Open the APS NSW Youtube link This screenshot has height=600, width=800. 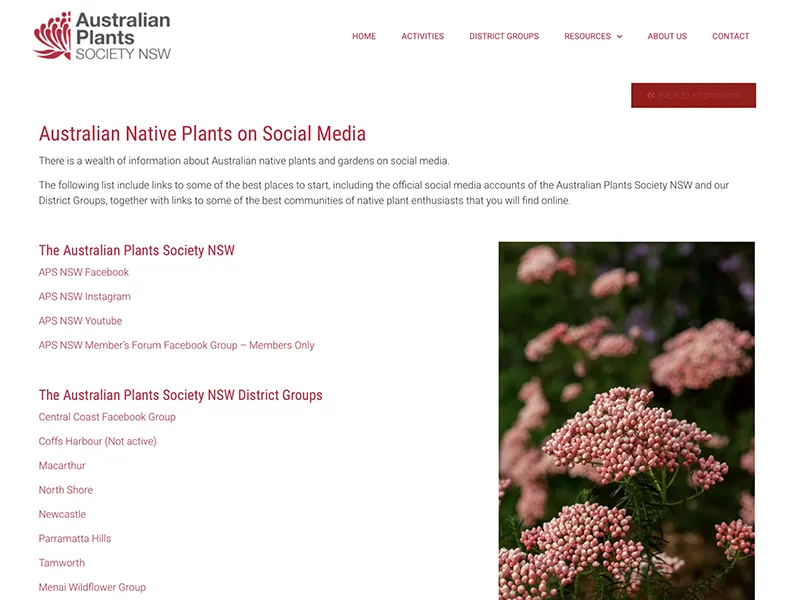[x=80, y=321]
